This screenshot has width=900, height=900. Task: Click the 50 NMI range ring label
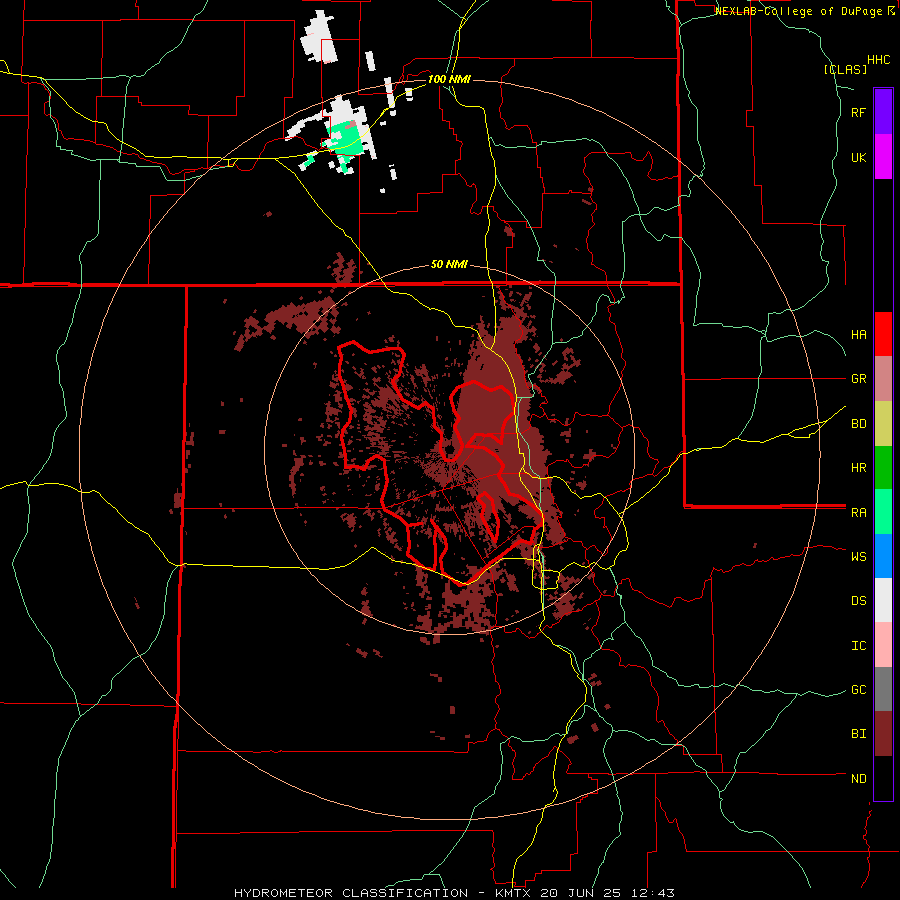point(449,265)
